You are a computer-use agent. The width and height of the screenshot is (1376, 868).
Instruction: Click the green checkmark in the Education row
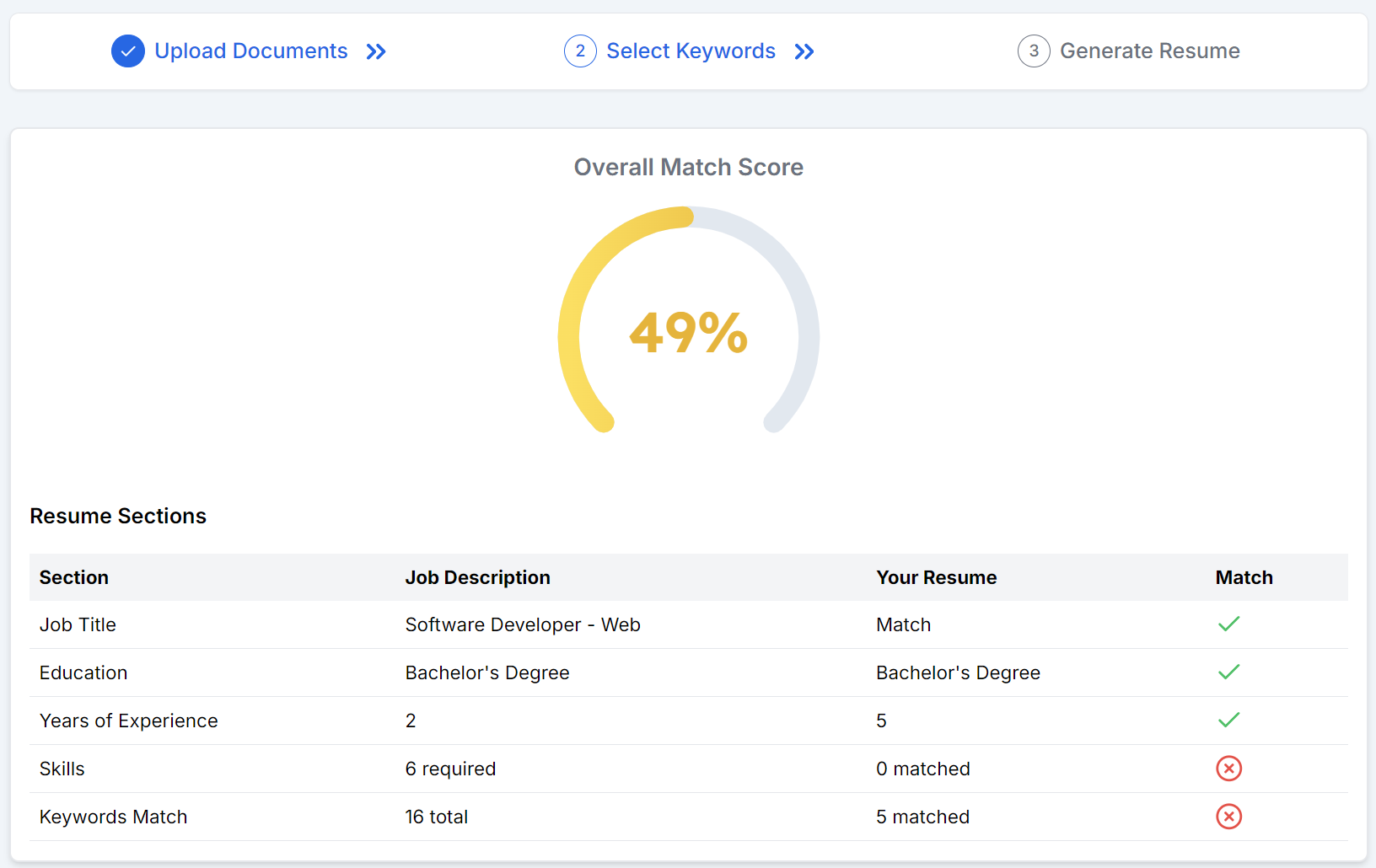[1229, 672]
